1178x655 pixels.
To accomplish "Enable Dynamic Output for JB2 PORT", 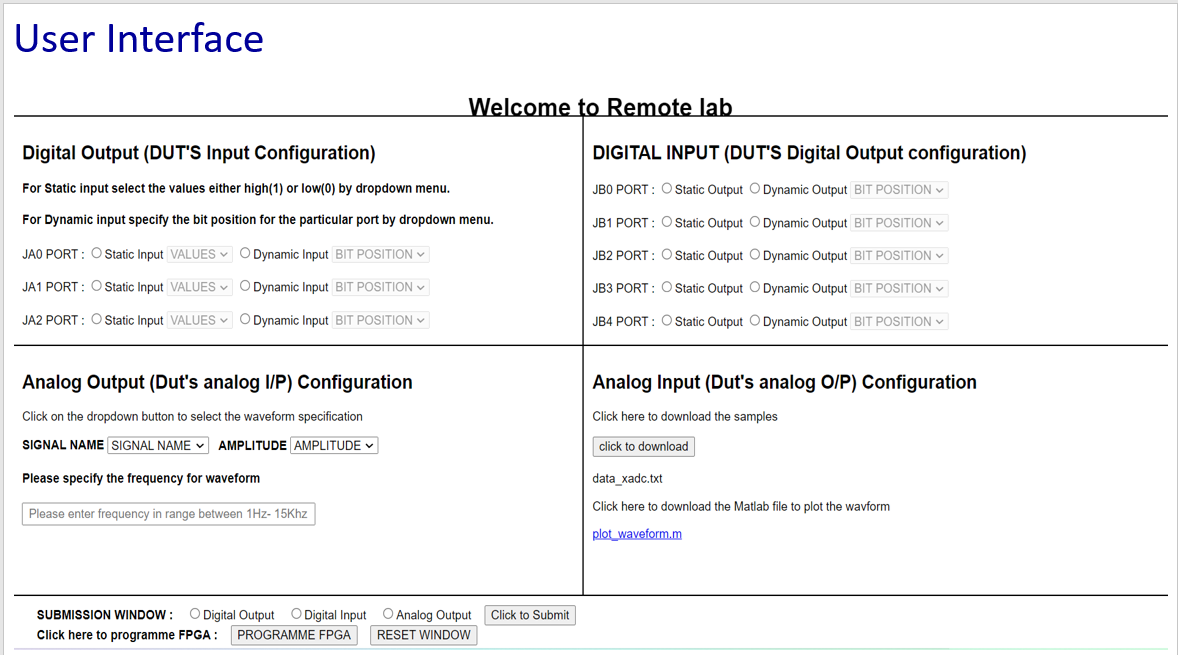I will (x=755, y=255).
